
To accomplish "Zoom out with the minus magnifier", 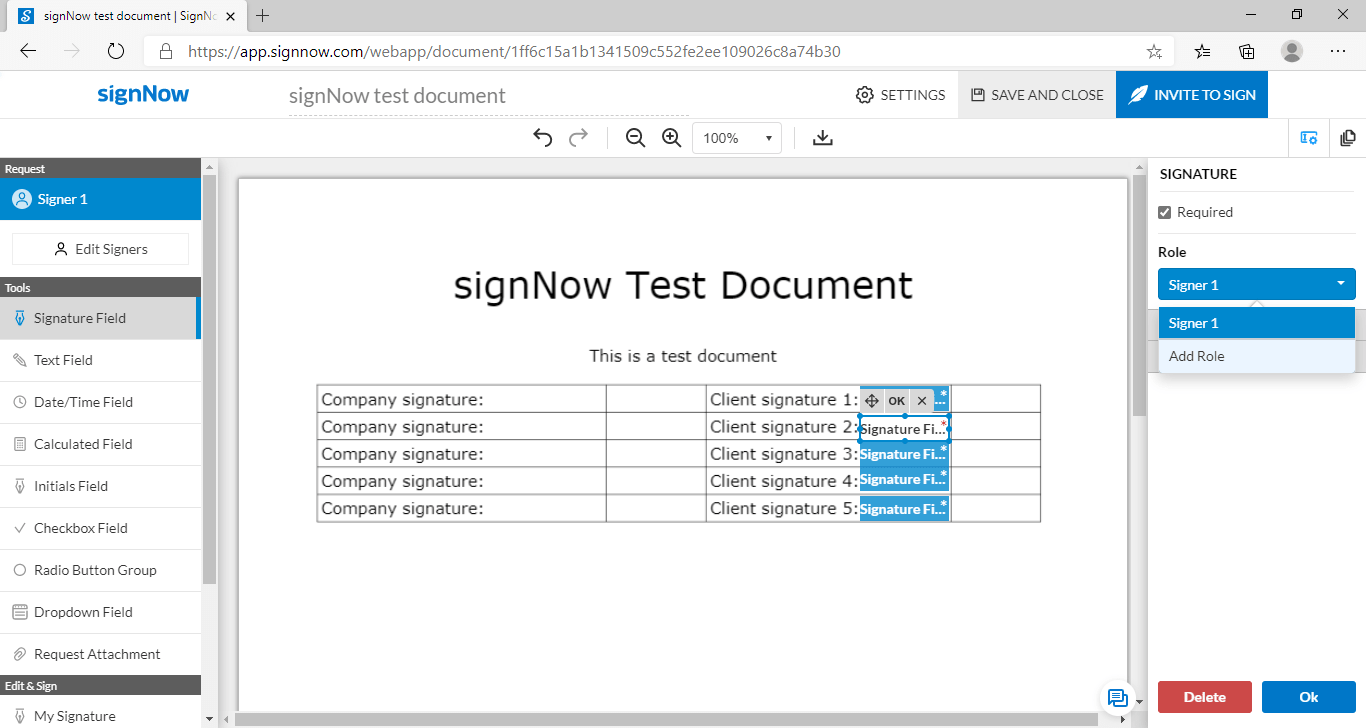I will (635, 138).
